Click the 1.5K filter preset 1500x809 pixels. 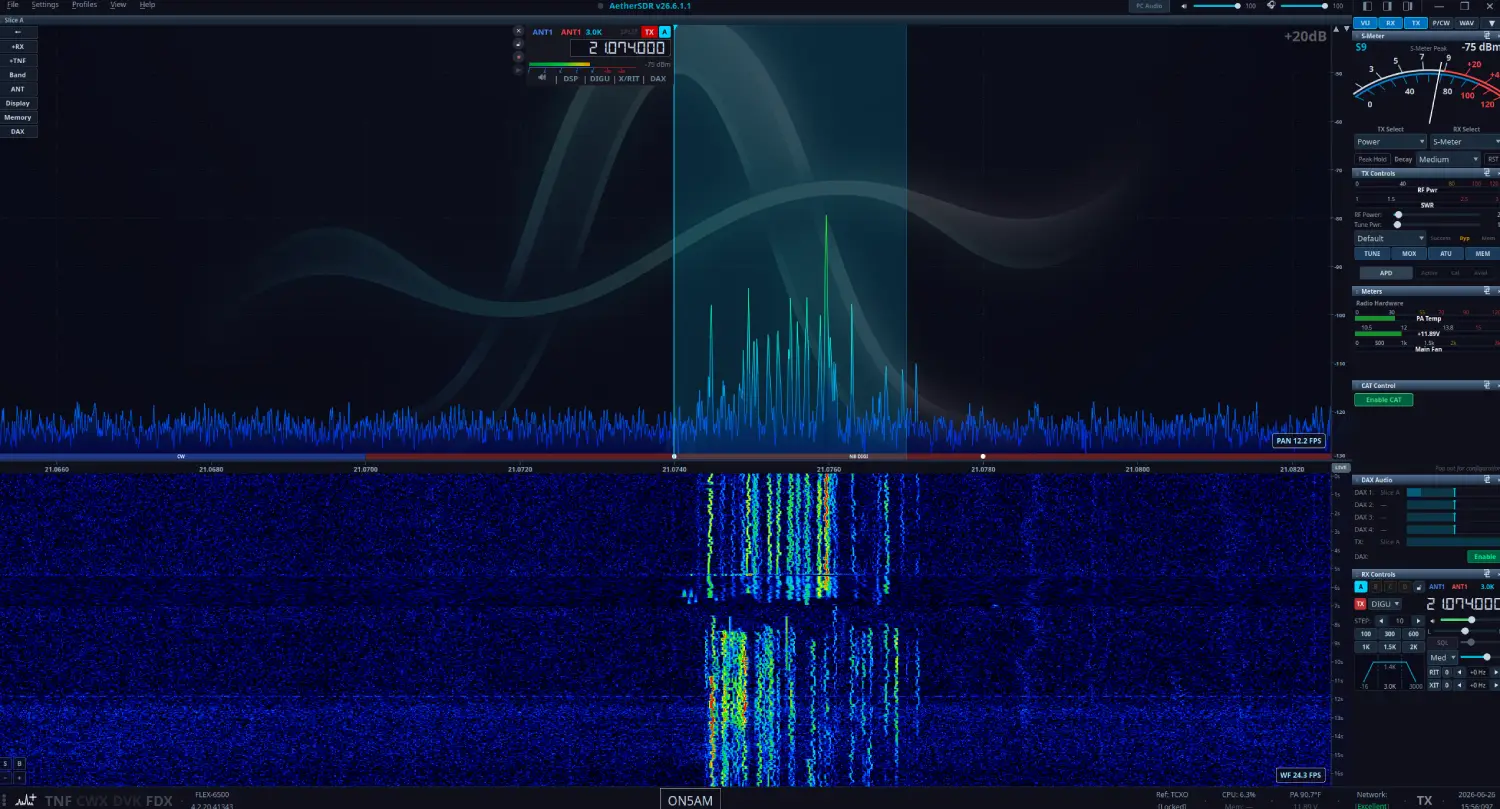click(x=1391, y=647)
